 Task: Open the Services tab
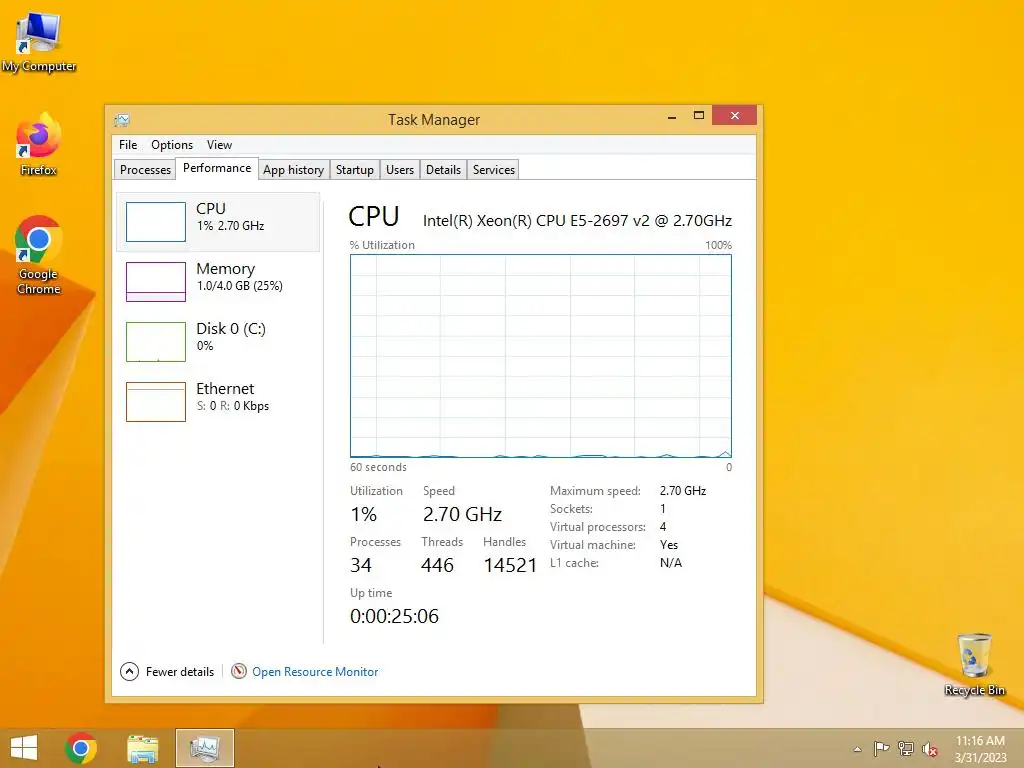[x=494, y=170]
